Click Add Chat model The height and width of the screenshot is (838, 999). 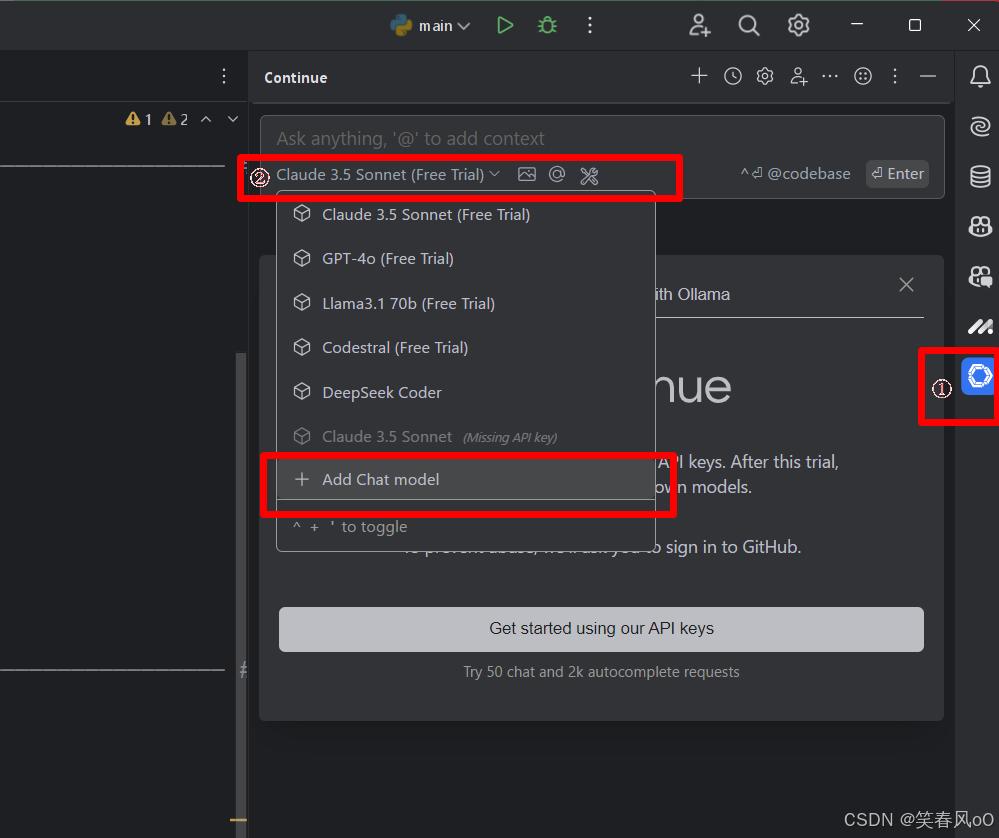(466, 479)
